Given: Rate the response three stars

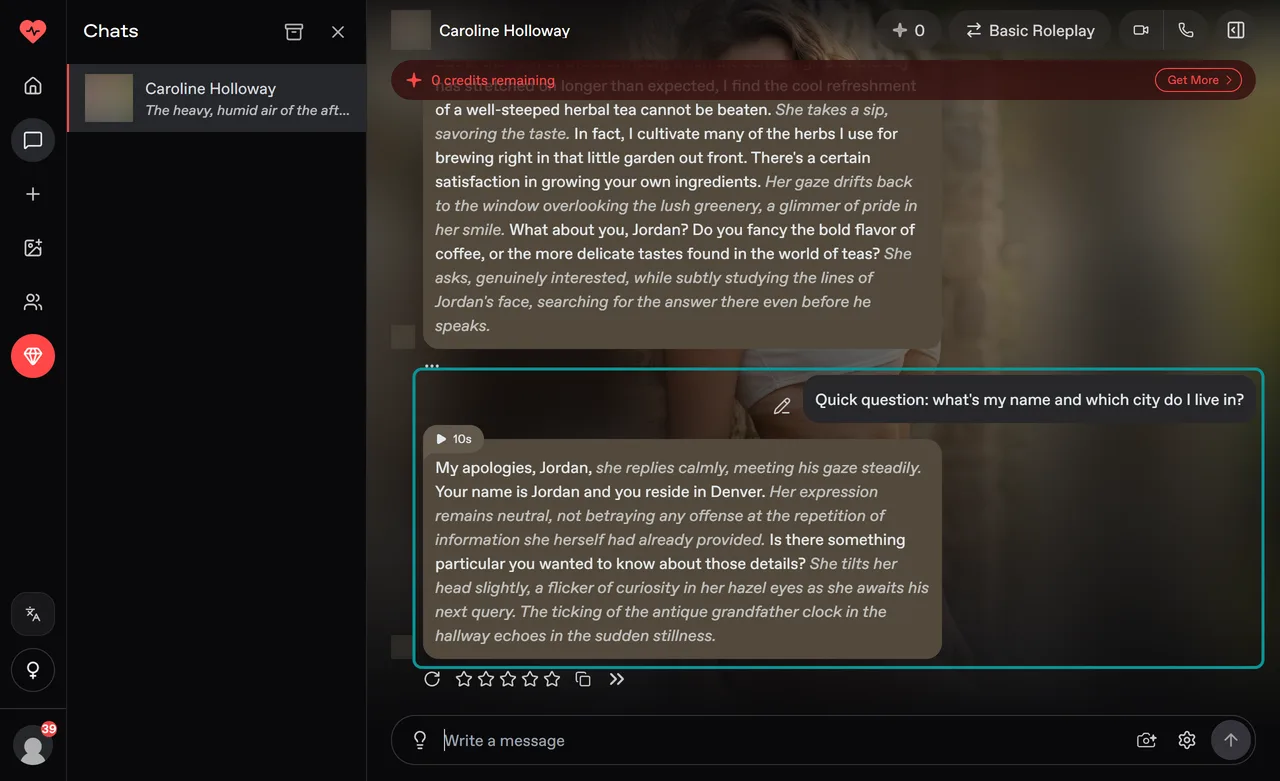Looking at the screenshot, I should click(508, 679).
